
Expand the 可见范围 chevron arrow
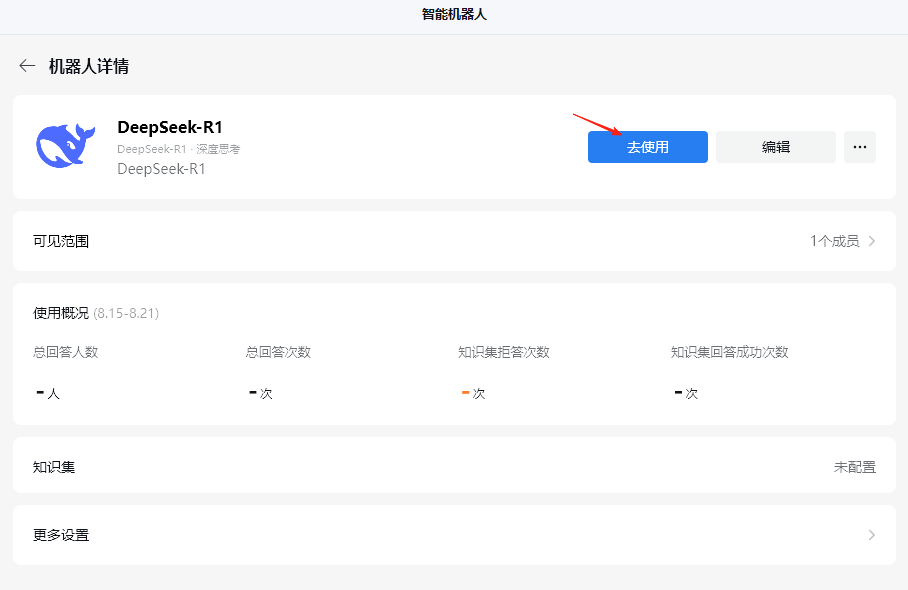(872, 241)
